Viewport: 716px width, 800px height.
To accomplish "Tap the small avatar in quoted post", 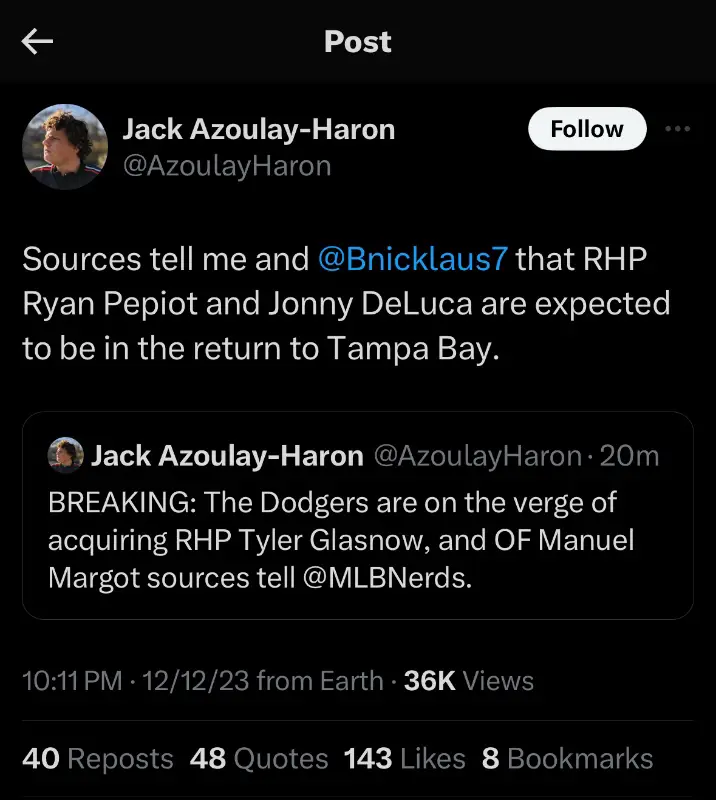I will pos(65,456).
